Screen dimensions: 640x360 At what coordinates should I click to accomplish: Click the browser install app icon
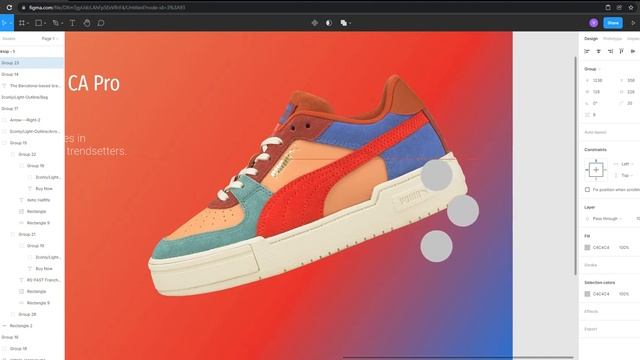click(x=608, y=7)
